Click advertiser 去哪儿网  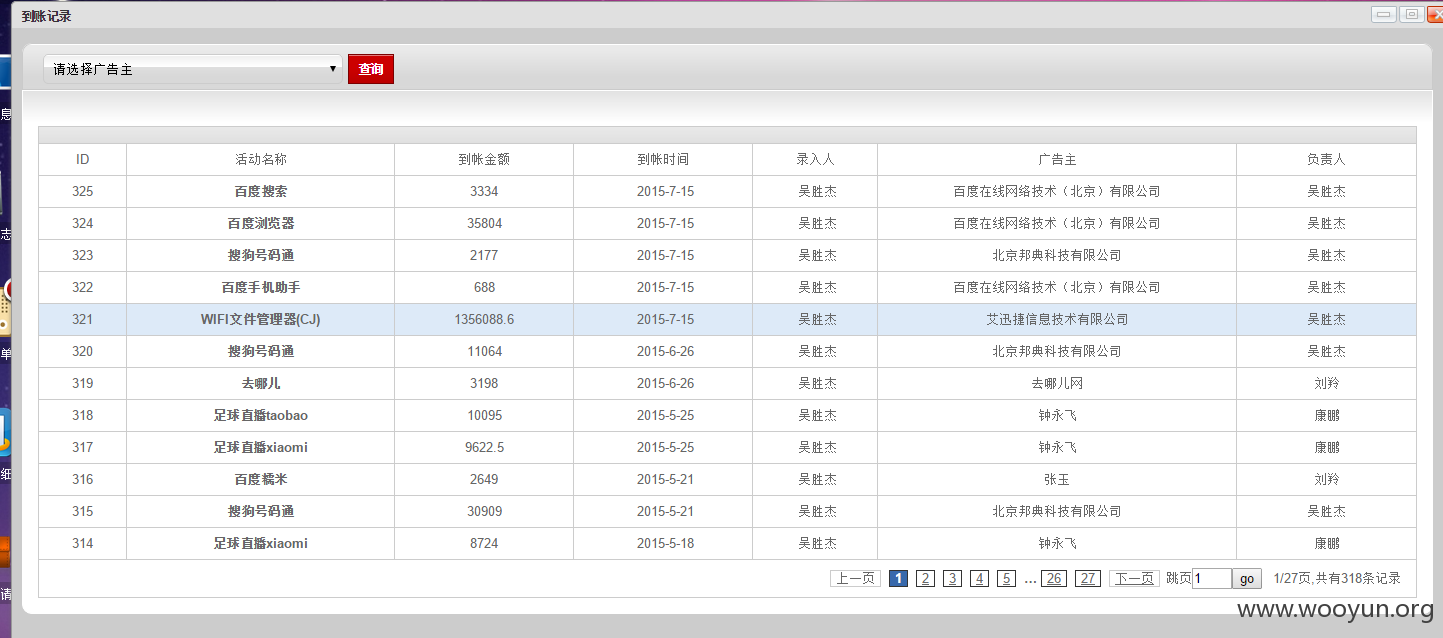1057,383
